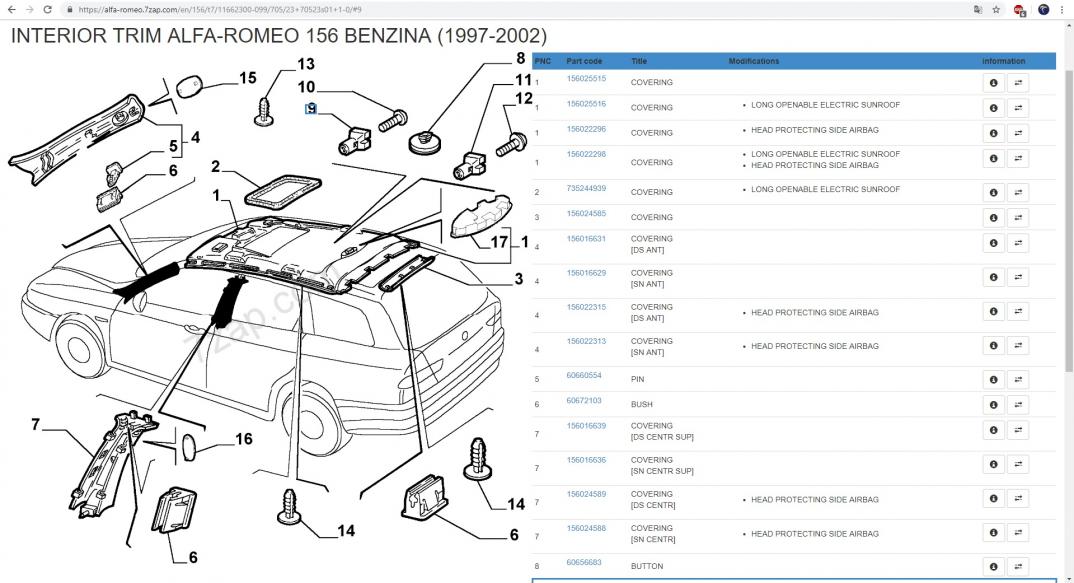
Task: Select callout number 12 in diagram
Action: coord(524,99)
